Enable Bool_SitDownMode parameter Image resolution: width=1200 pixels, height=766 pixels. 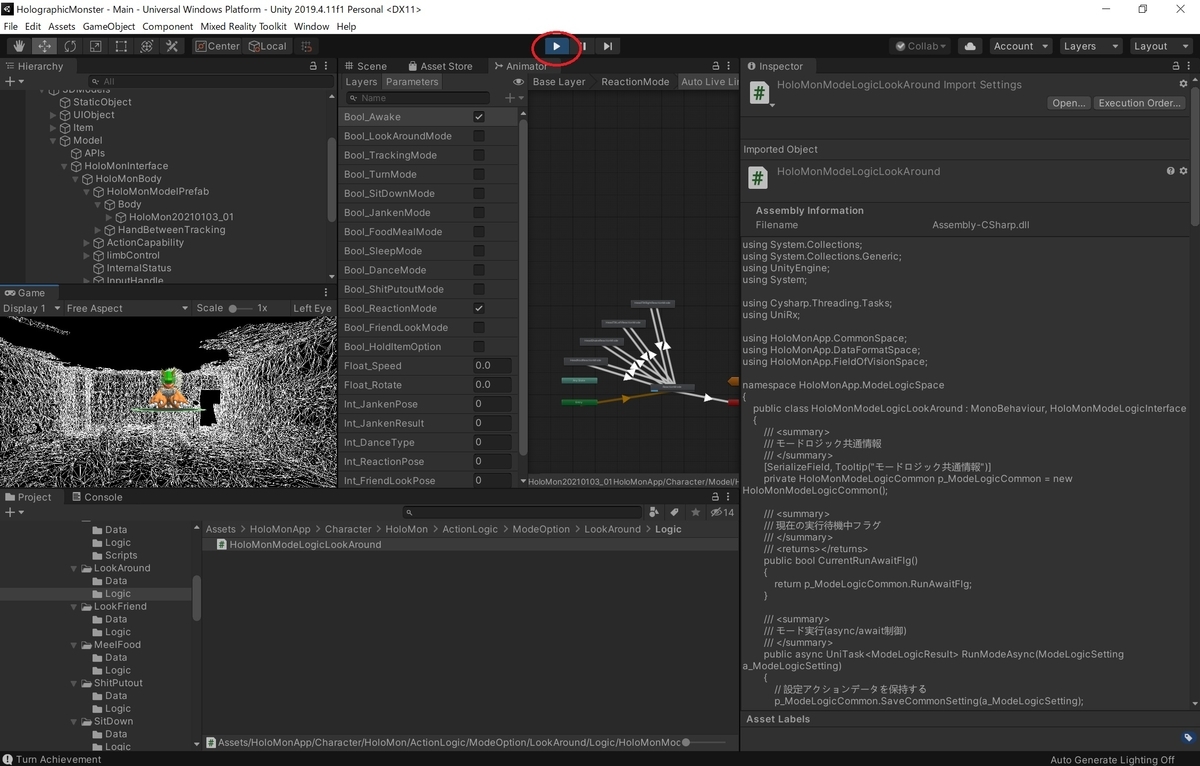click(x=479, y=194)
